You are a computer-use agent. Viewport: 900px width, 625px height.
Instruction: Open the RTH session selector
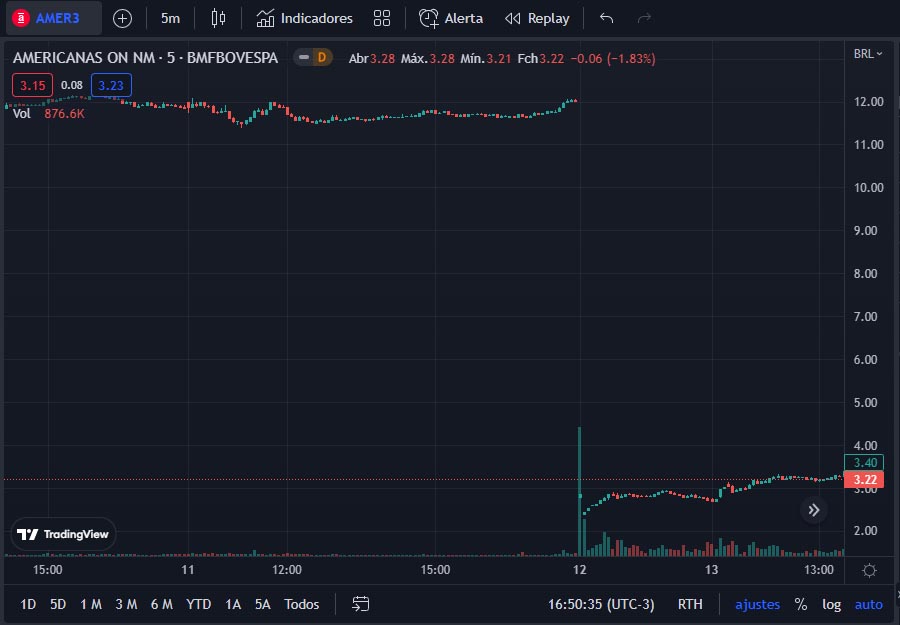pyautogui.click(x=690, y=604)
